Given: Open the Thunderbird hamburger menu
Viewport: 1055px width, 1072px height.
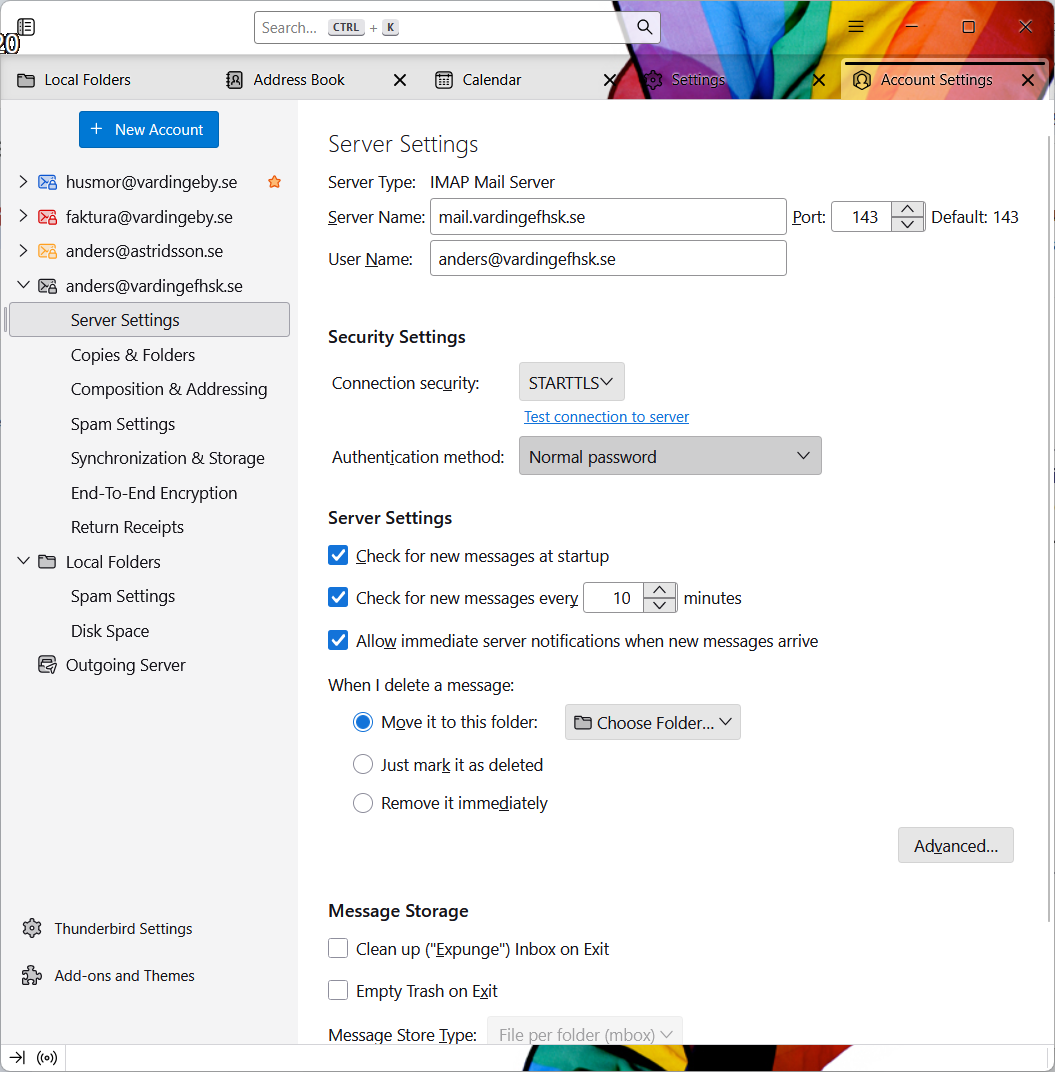Looking at the screenshot, I should click(x=856, y=27).
